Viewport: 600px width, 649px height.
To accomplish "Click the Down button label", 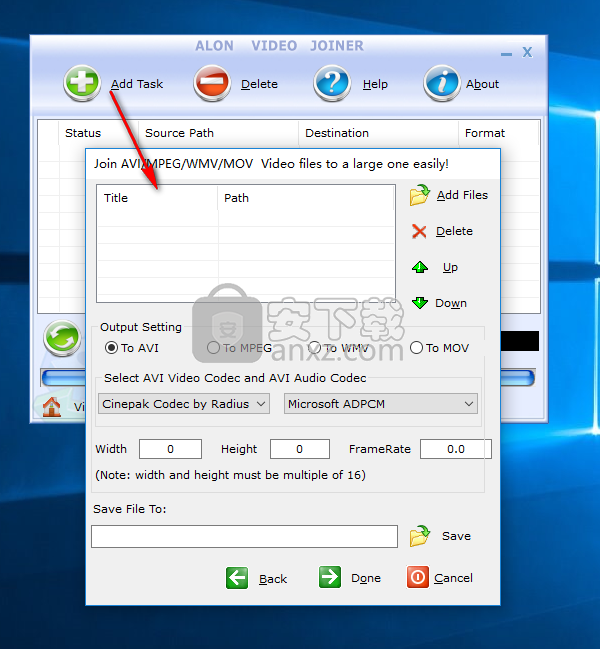I will pos(451,303).
